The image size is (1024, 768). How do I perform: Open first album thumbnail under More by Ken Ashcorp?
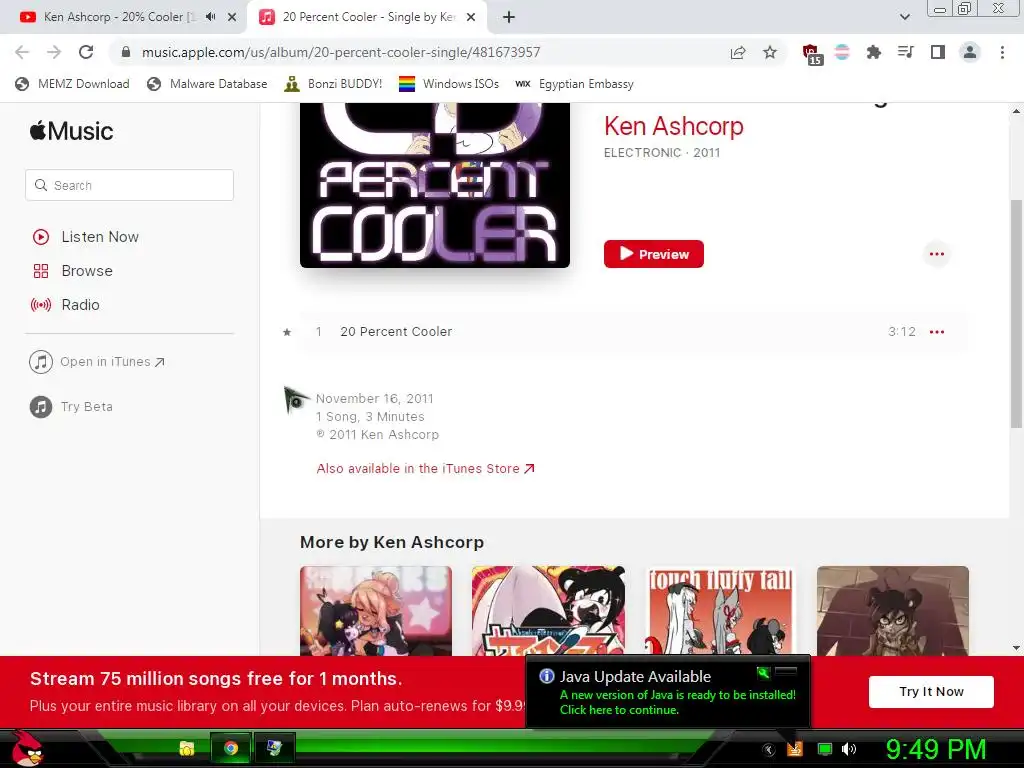pyautogui.click(x=376, y=611)
